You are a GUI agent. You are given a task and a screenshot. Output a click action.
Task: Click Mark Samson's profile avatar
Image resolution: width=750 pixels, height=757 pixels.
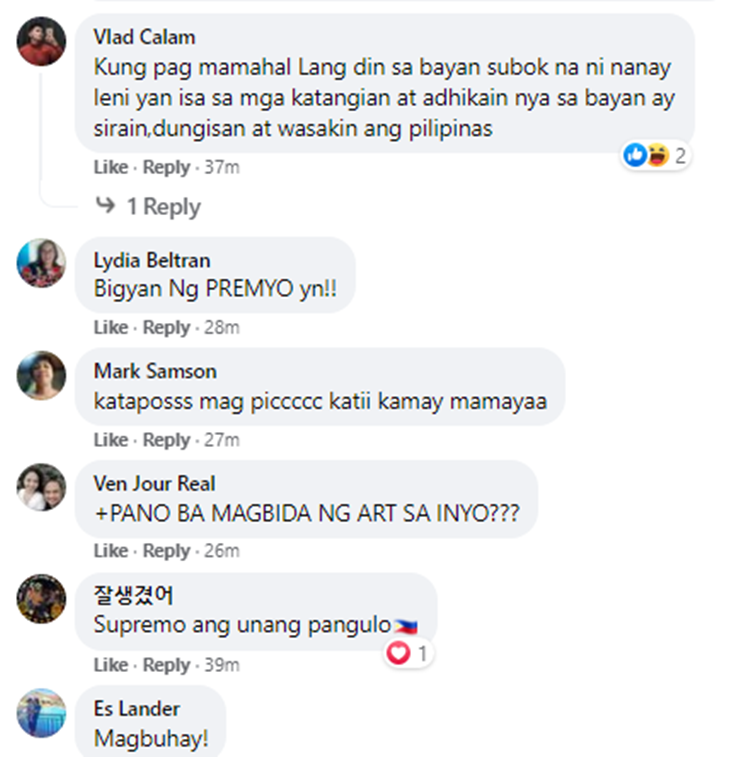pos(42,375)
